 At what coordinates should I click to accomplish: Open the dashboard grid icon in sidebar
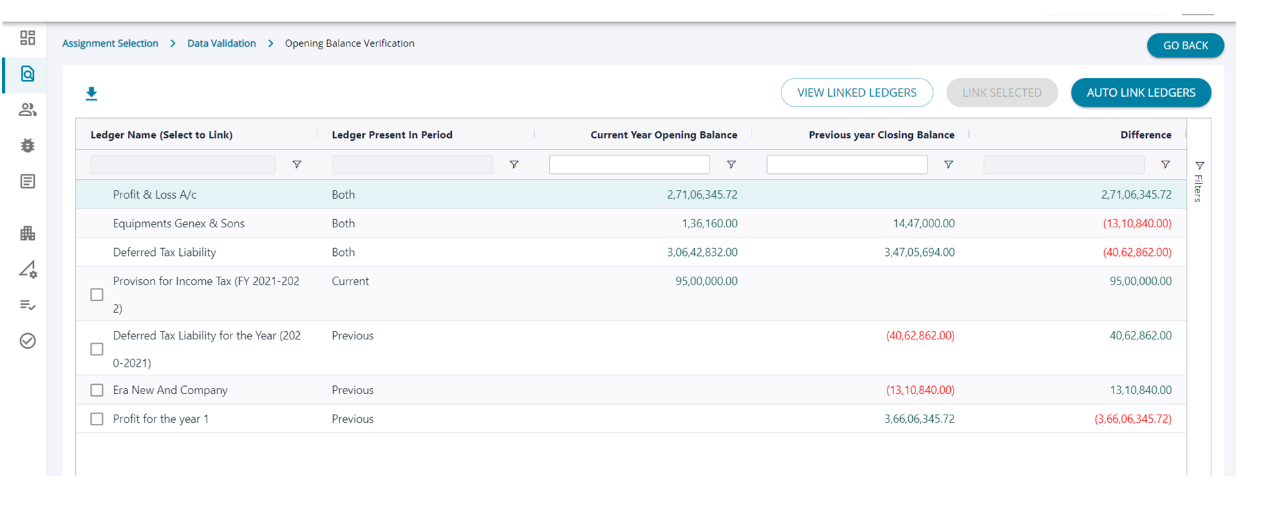coord(27,38)
